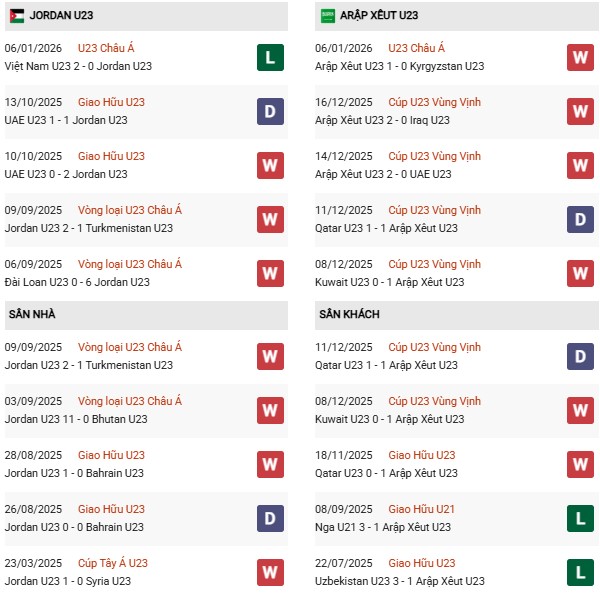The width and height of the screenshot is (600, 595).
Task: Click the Jordan U23 1 - 0 Syria U23 result
Action: tap(66, 581)
